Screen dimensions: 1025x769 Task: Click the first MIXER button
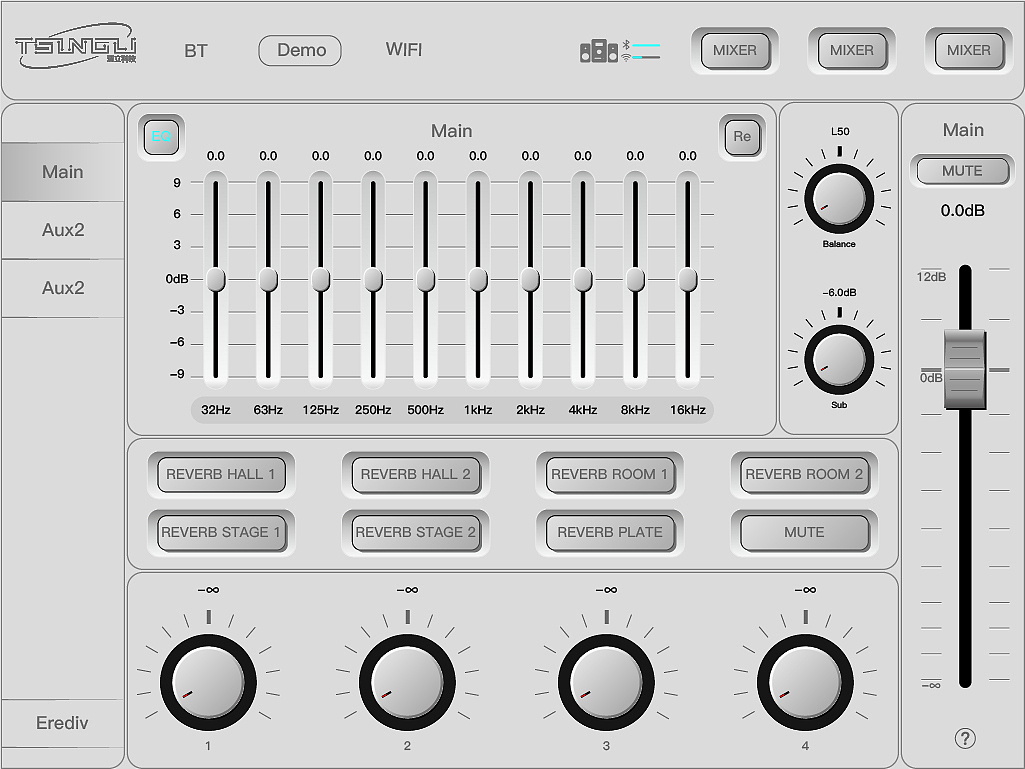[735, 50]
